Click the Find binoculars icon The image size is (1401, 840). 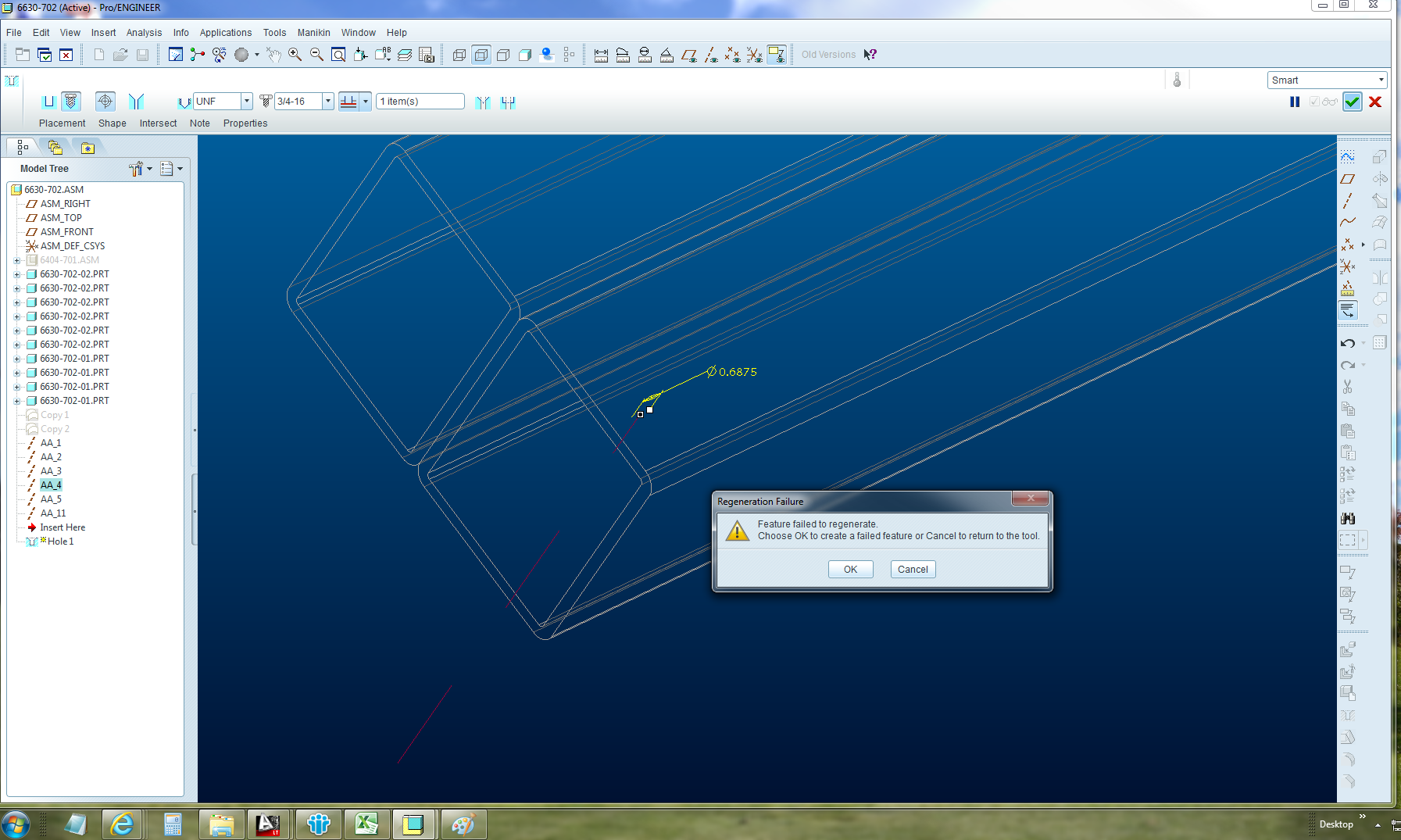pyautogui.click(x=1348, y=518)
